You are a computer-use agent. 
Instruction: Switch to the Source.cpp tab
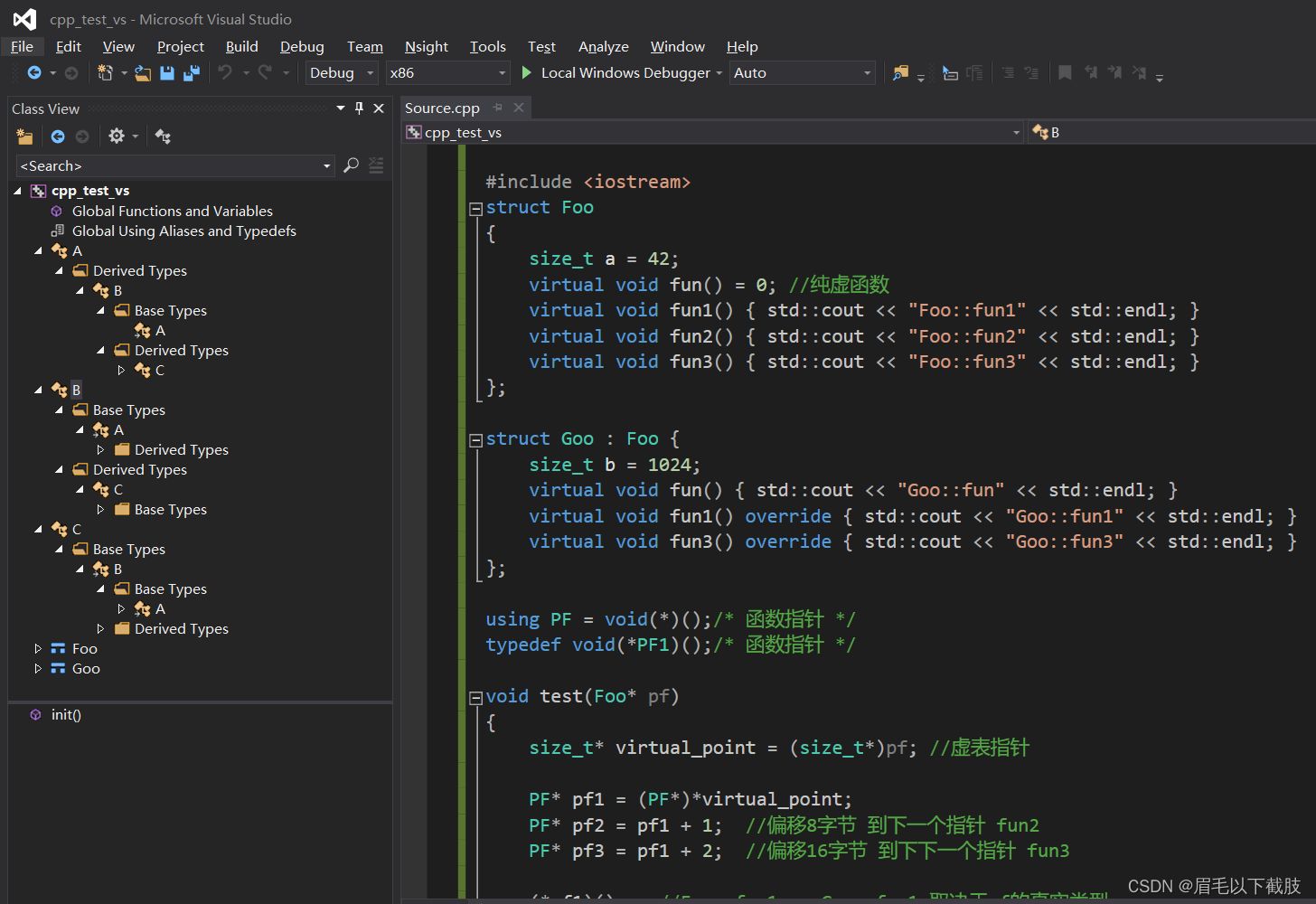coord(442,108)
